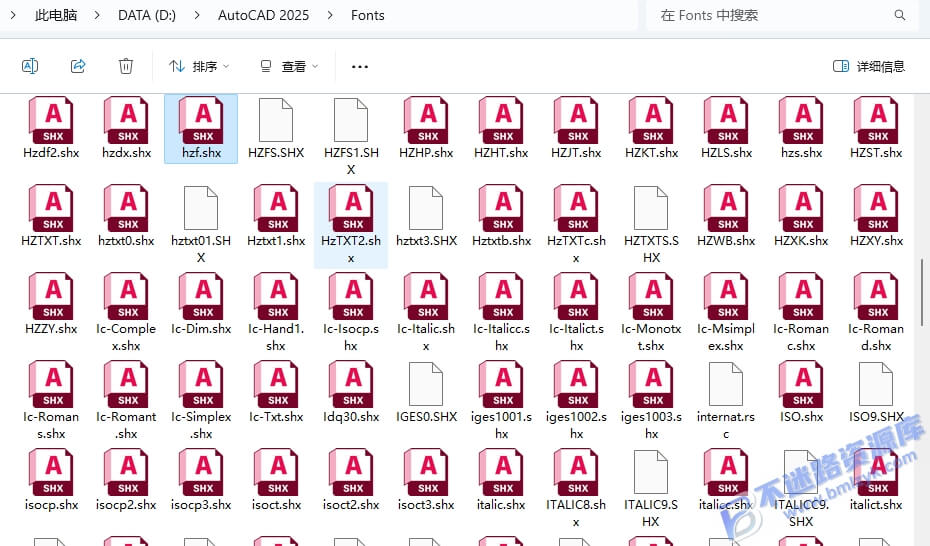Select the HZLS.shx font file

[x=727, y=129]
